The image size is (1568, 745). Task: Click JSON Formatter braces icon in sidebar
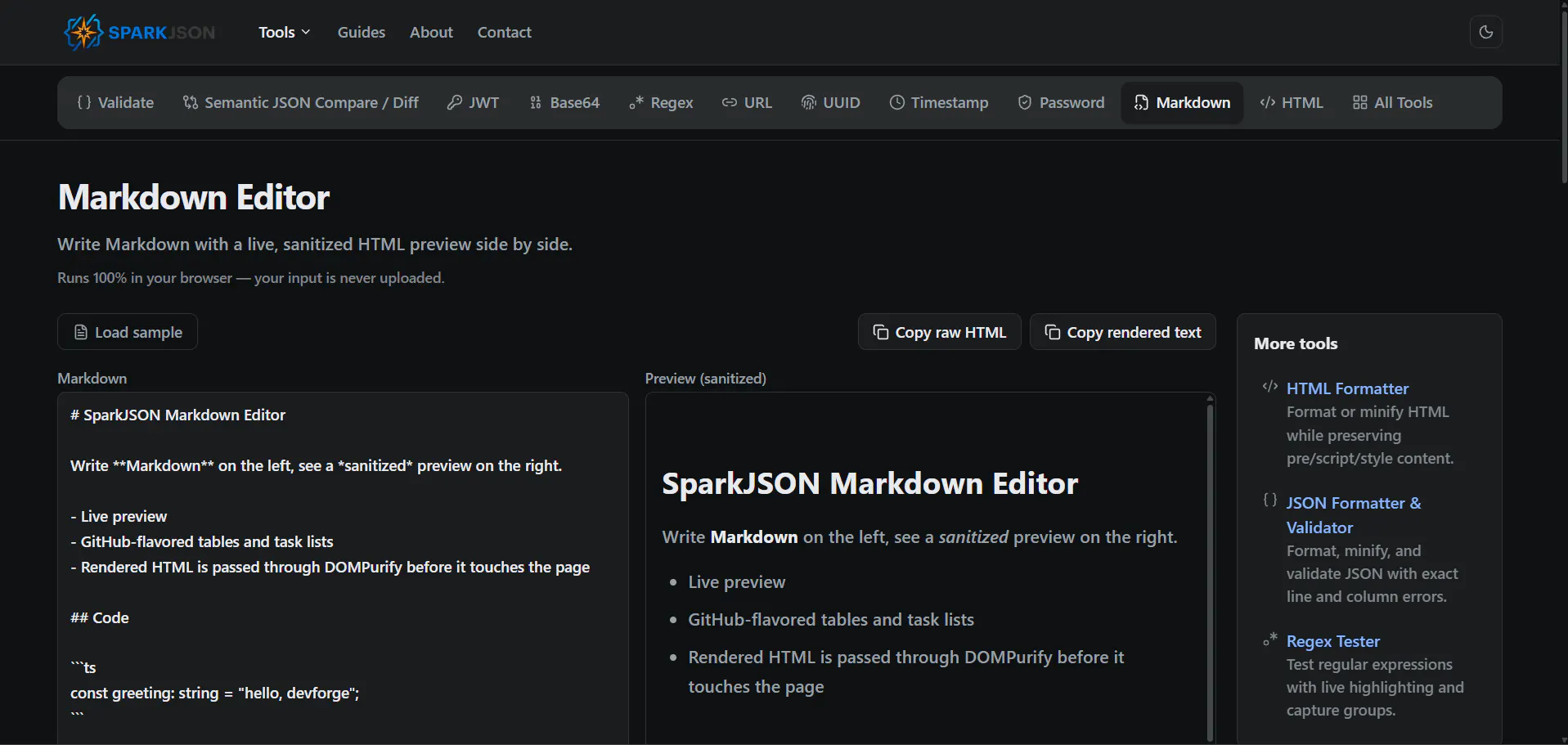1269,500
